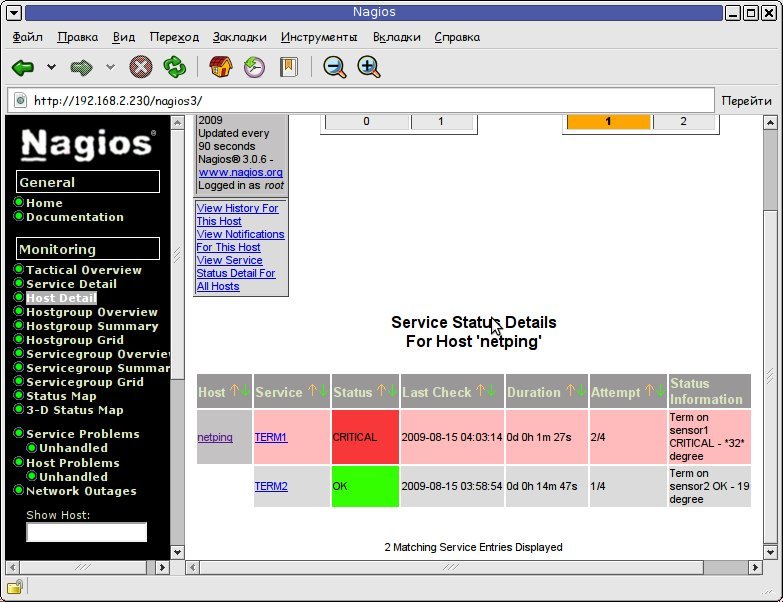
Task: Click the main frame horizontal scroll left arrow
Action: (193, 568)
